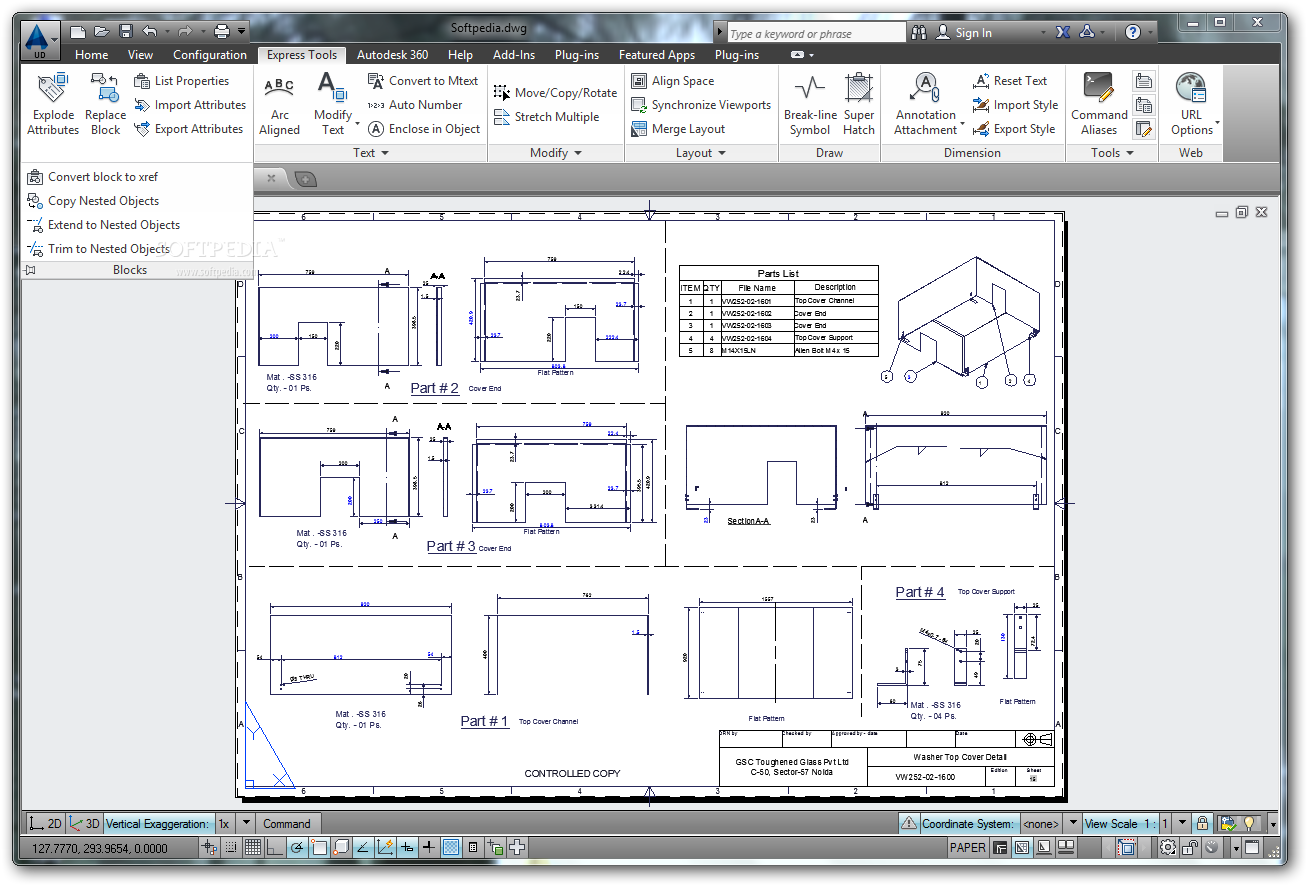Click the Reset Text dimension tool
The width and height of the screenshot is (1308, 886).
1010,81
